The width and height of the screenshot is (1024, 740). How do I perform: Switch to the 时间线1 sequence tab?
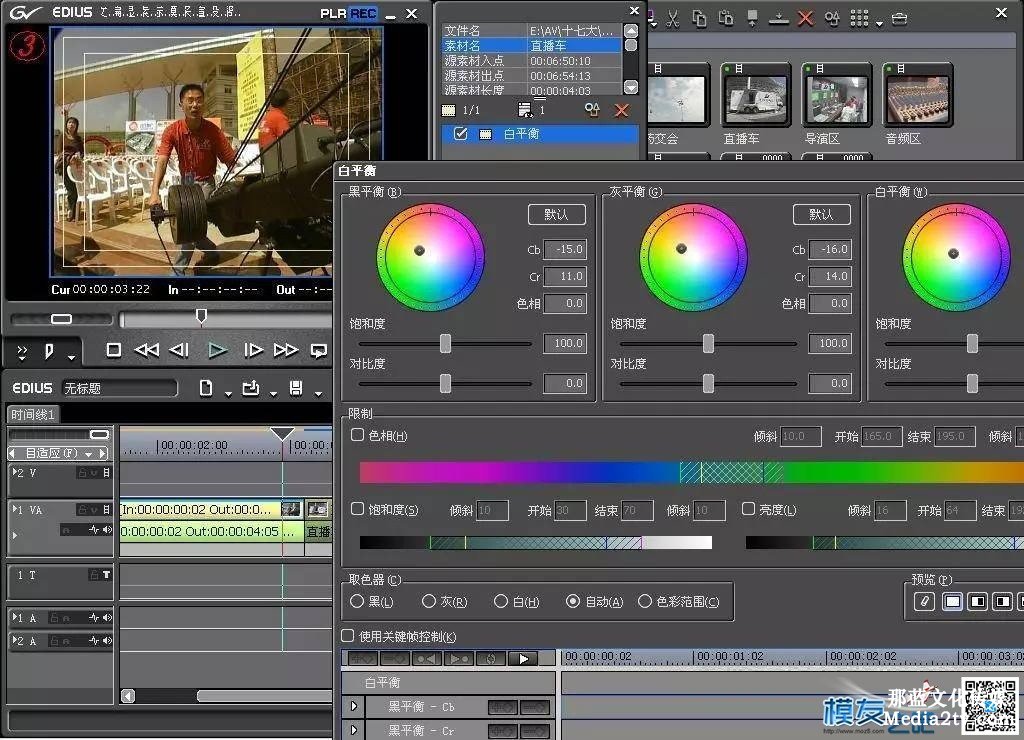(34, 414)
